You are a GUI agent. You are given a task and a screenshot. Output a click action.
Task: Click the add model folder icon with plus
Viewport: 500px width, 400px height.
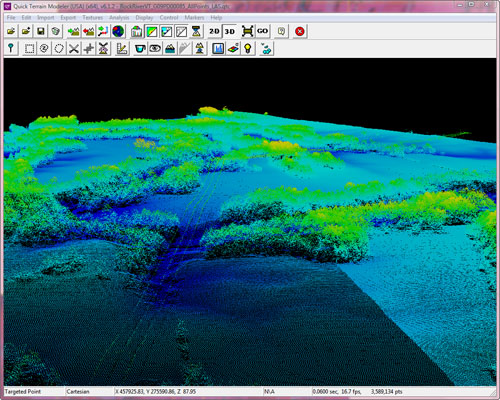(26, 32)
